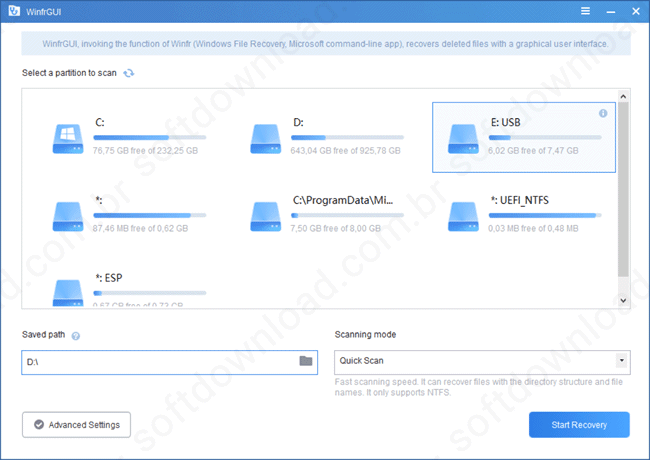Click the ESP usage progress bar
The height and width of the screenshot is (460, 650).
coord(150,293)
